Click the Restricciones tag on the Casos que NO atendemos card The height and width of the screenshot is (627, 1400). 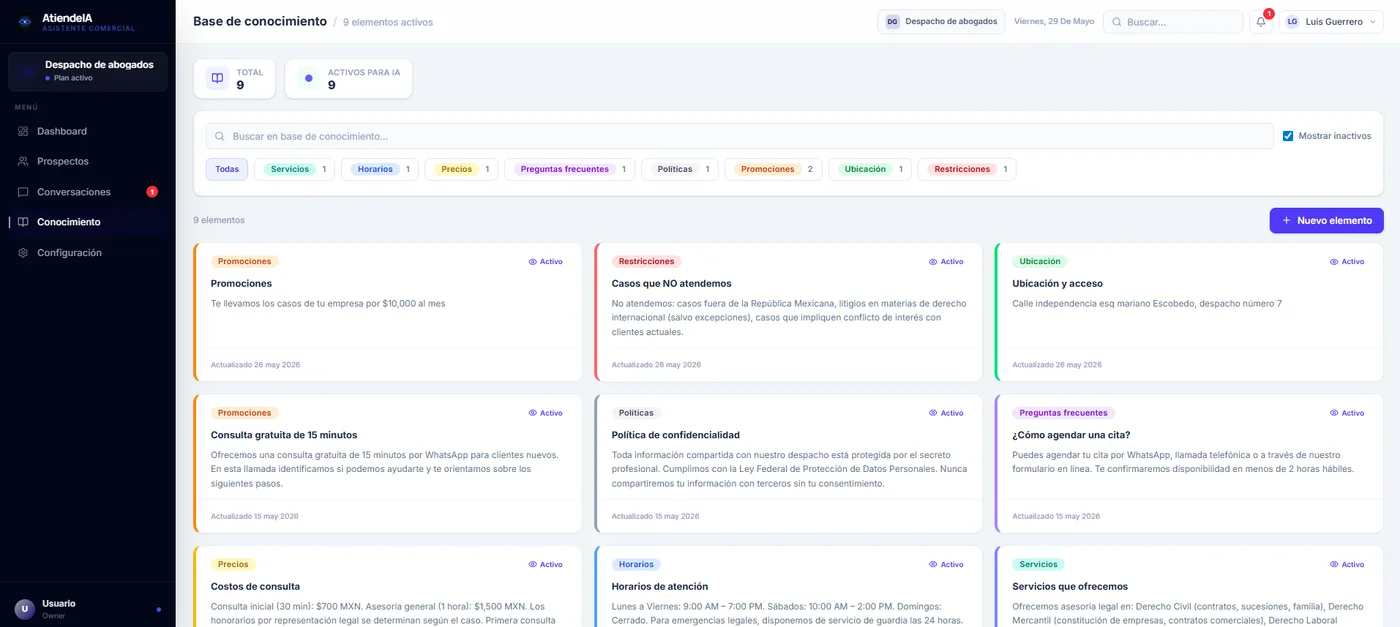[647, 261]
